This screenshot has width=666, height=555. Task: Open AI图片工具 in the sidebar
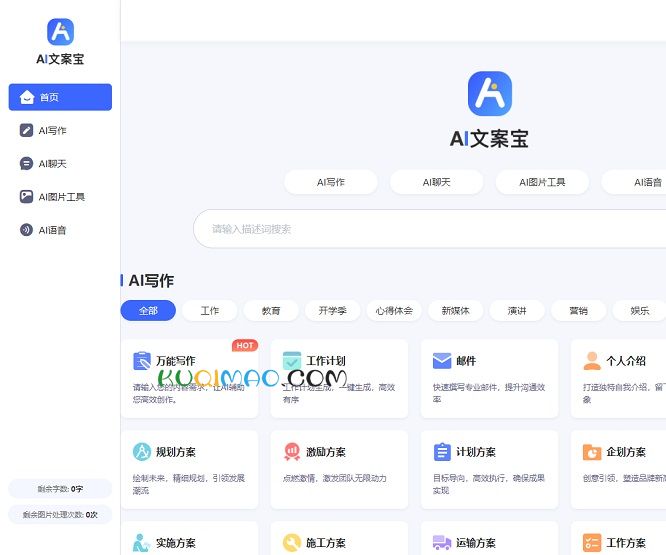60,197
